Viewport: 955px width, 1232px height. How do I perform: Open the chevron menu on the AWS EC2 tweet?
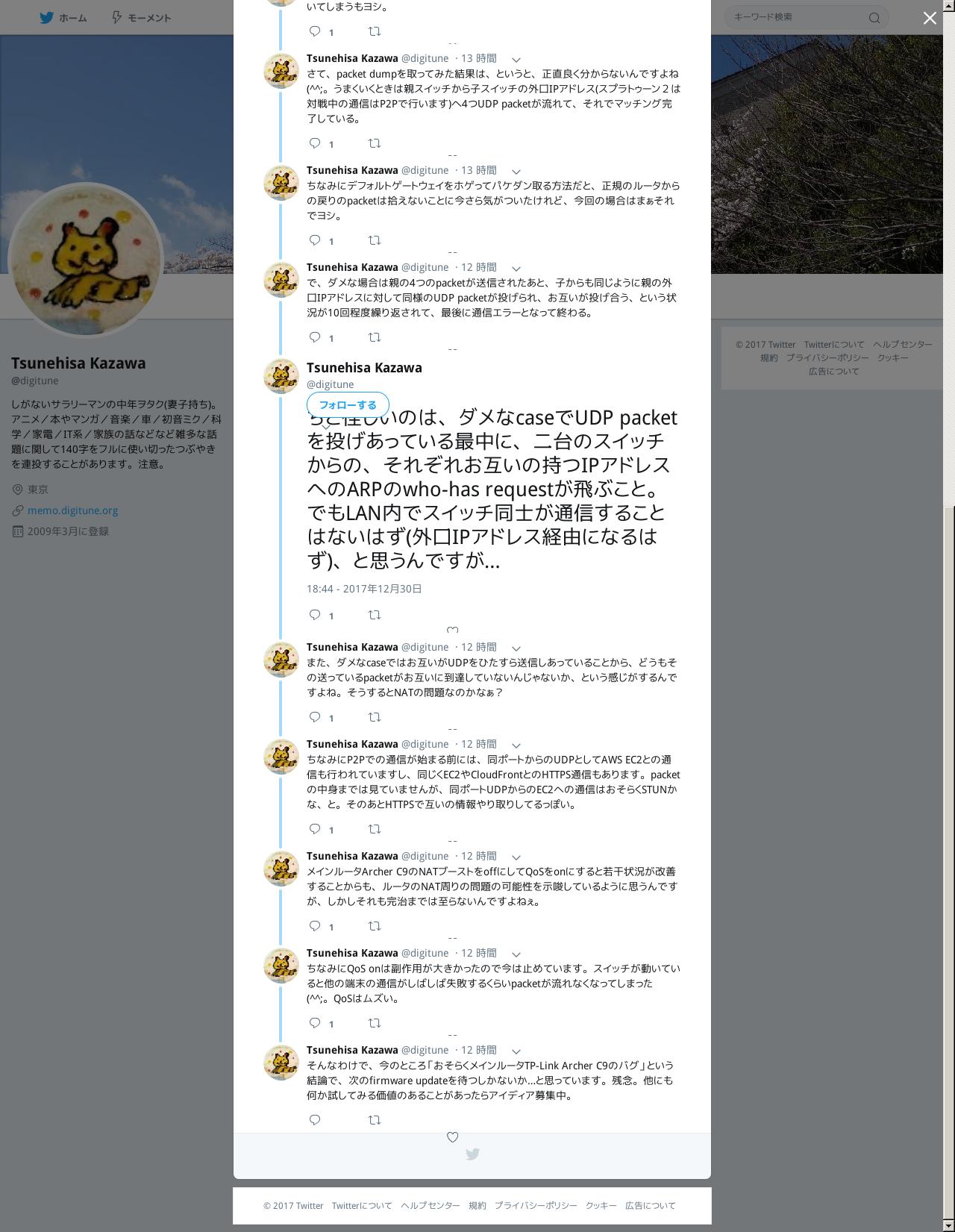[x=516, y=745]
